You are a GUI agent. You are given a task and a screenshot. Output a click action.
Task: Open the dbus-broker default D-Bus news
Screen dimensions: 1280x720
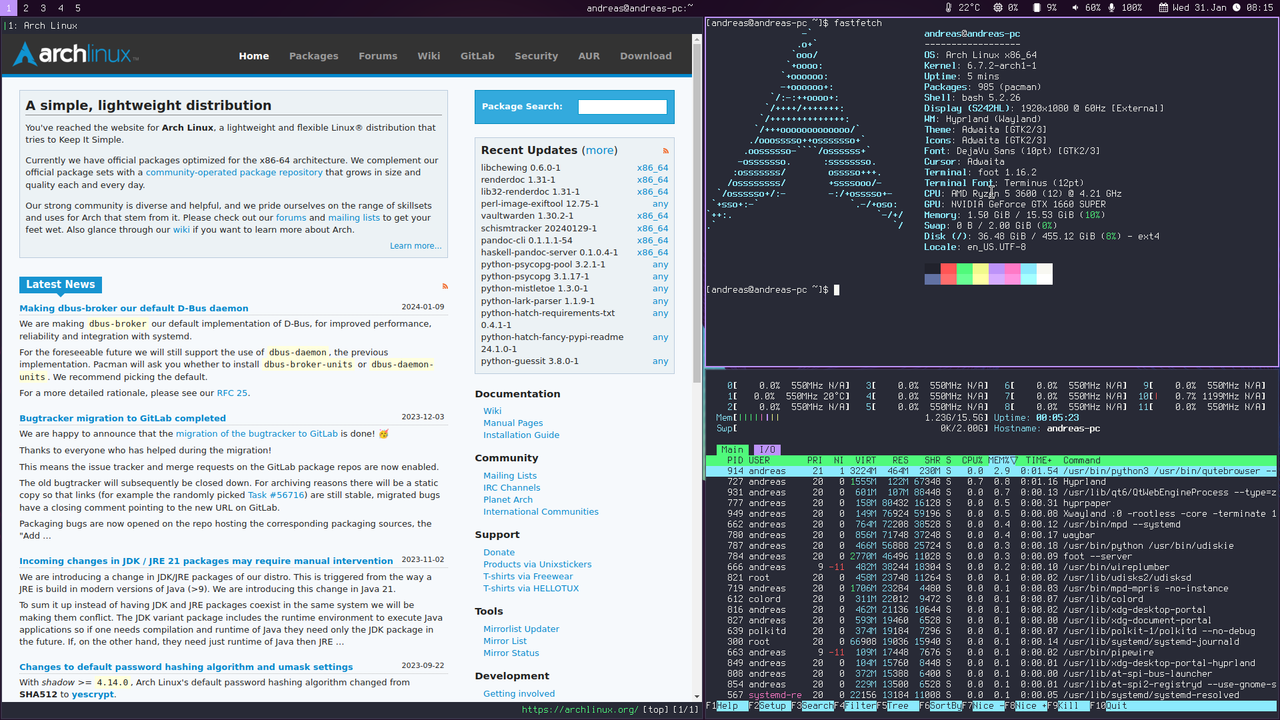pos(134,308)
